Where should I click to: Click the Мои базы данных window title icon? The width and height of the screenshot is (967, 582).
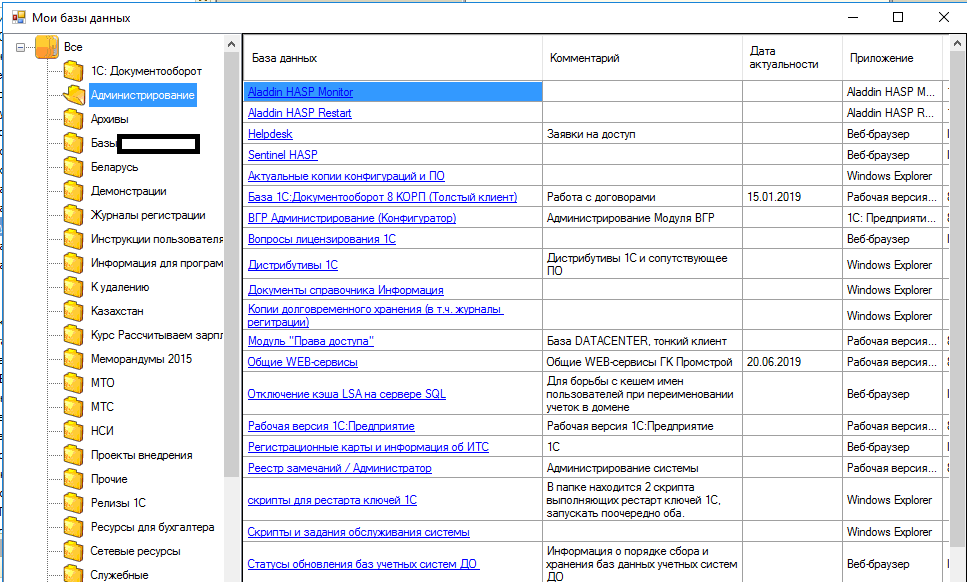pyautogui.click(x=19, y=17)
